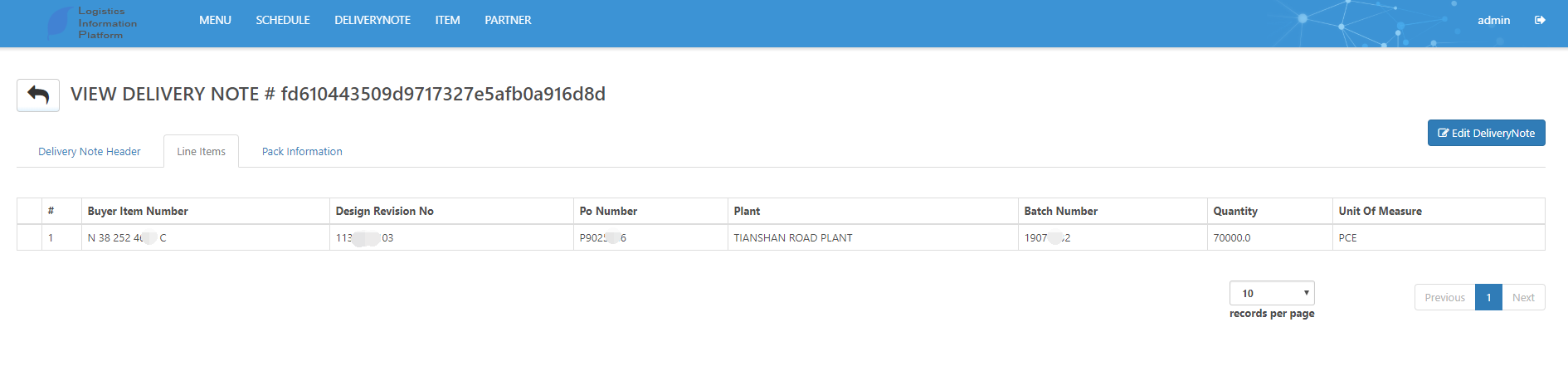Click the Edit DeliveryNote button
Screen dimensions: 1568x366
1486,133
